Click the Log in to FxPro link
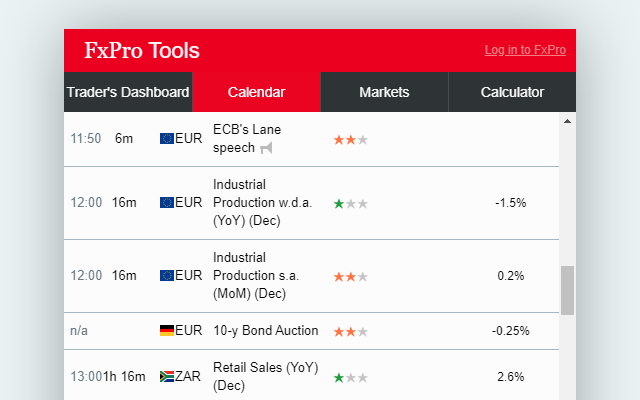 coord(525,50)
